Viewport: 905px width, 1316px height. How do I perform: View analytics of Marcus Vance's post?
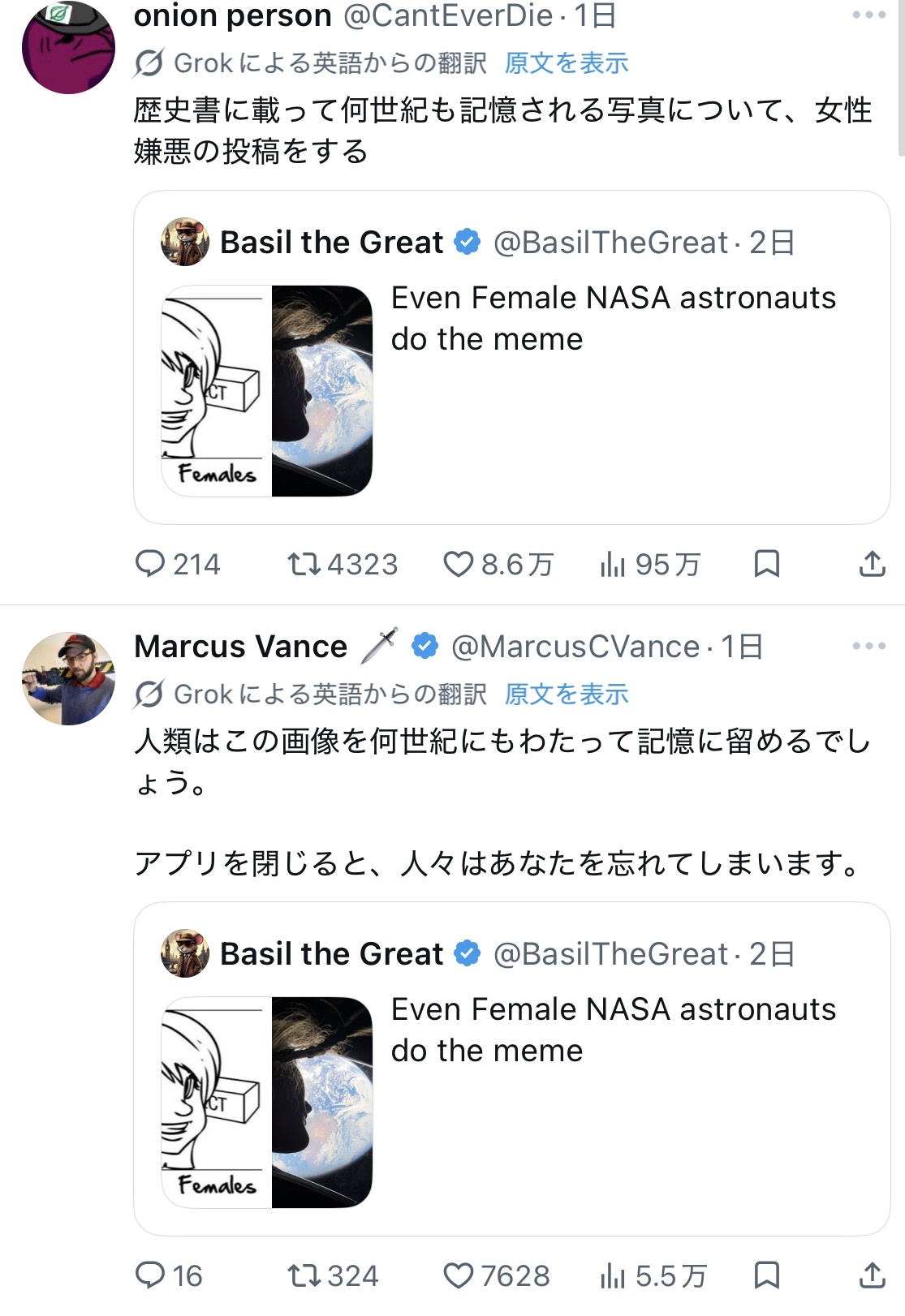[613, 1275]
